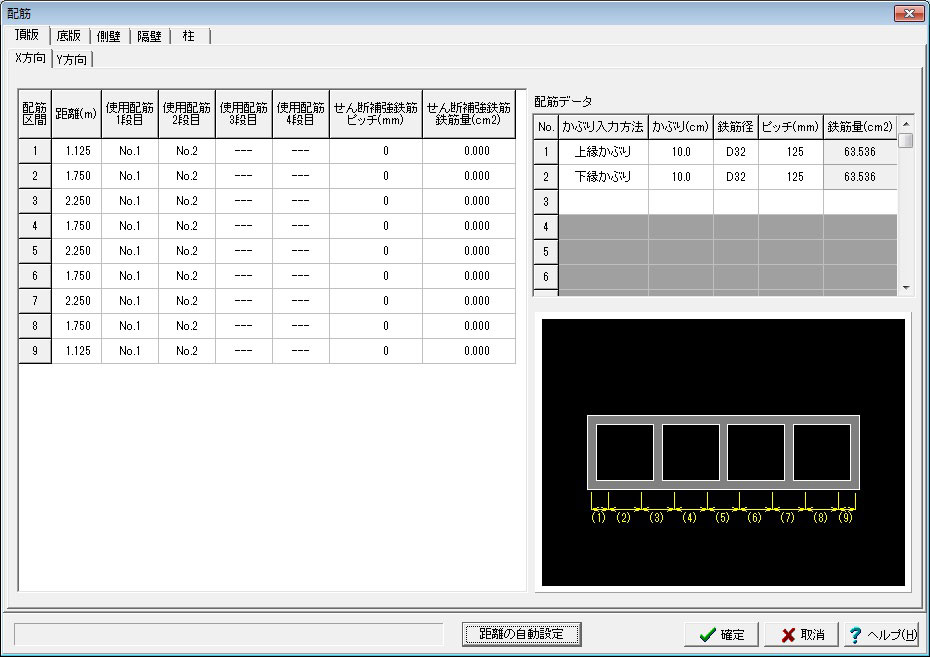Click the status text field at bottom left

point(228,634)
